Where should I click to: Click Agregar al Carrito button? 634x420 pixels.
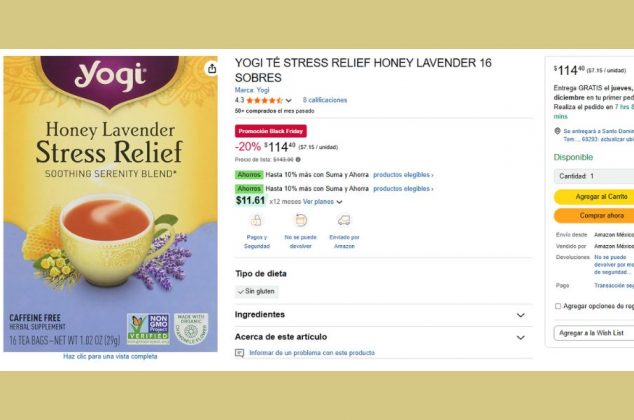[x=594, y=197]
